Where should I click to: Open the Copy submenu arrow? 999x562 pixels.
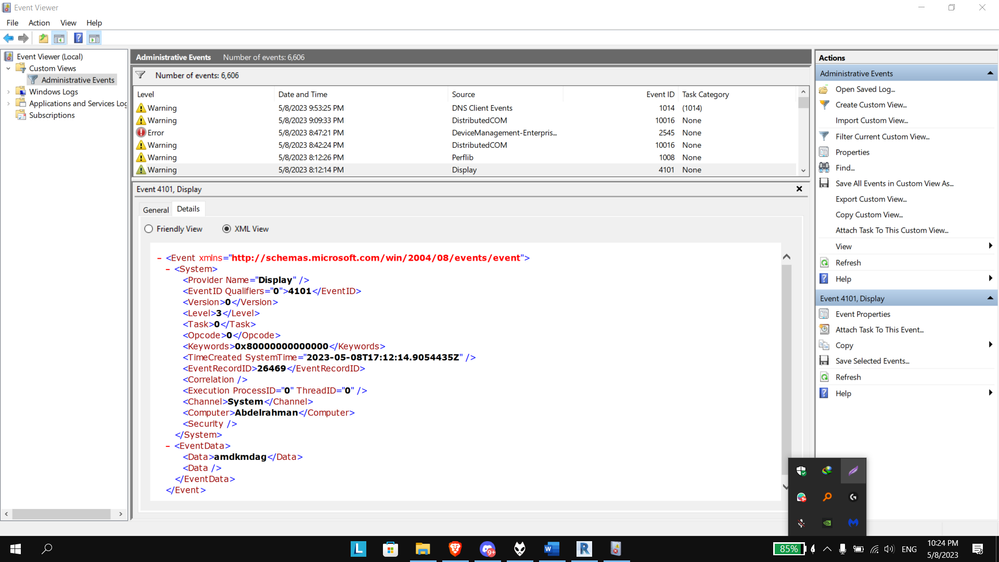pyautogui.click(x=990, y=345)
